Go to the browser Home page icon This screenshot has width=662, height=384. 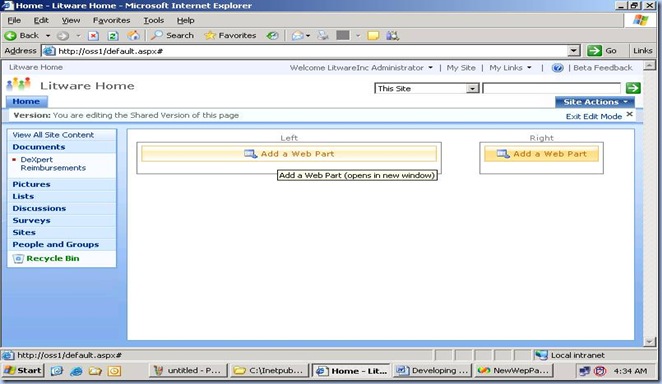coord(133,36)
